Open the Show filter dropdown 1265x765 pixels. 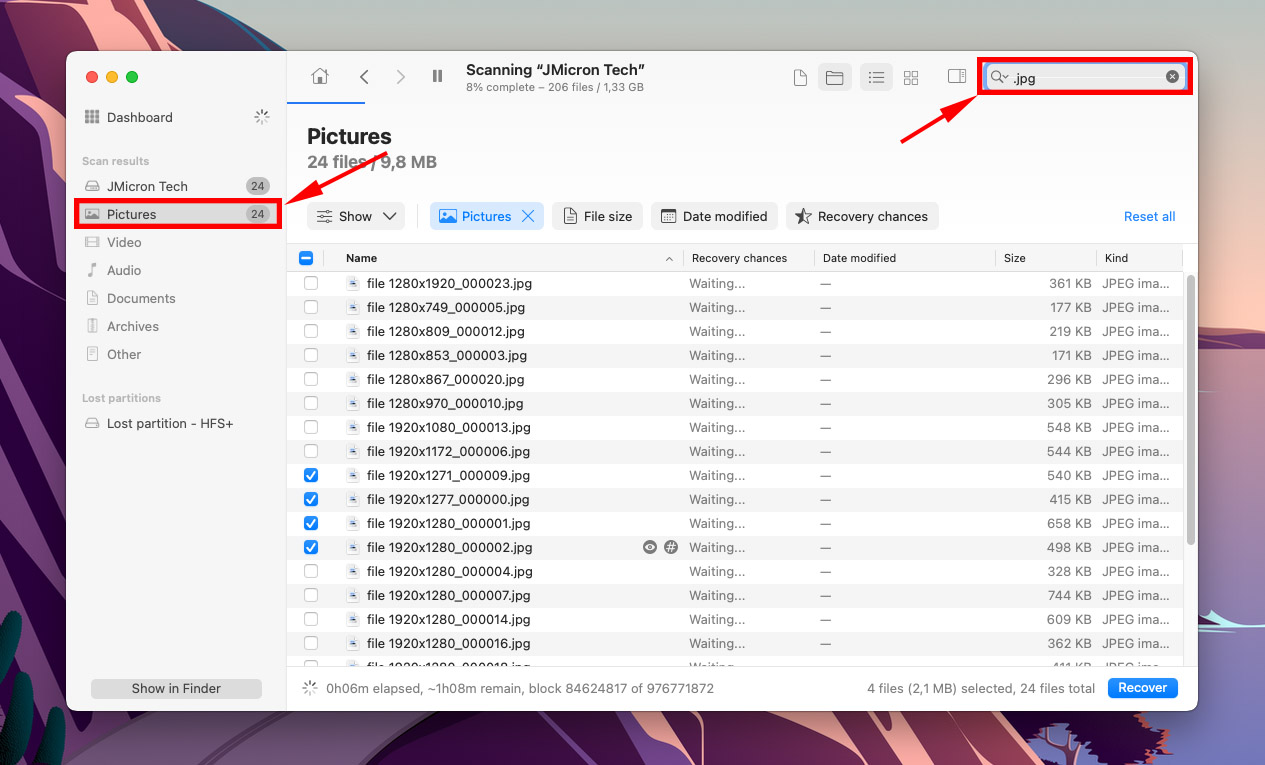click(355, 215)
